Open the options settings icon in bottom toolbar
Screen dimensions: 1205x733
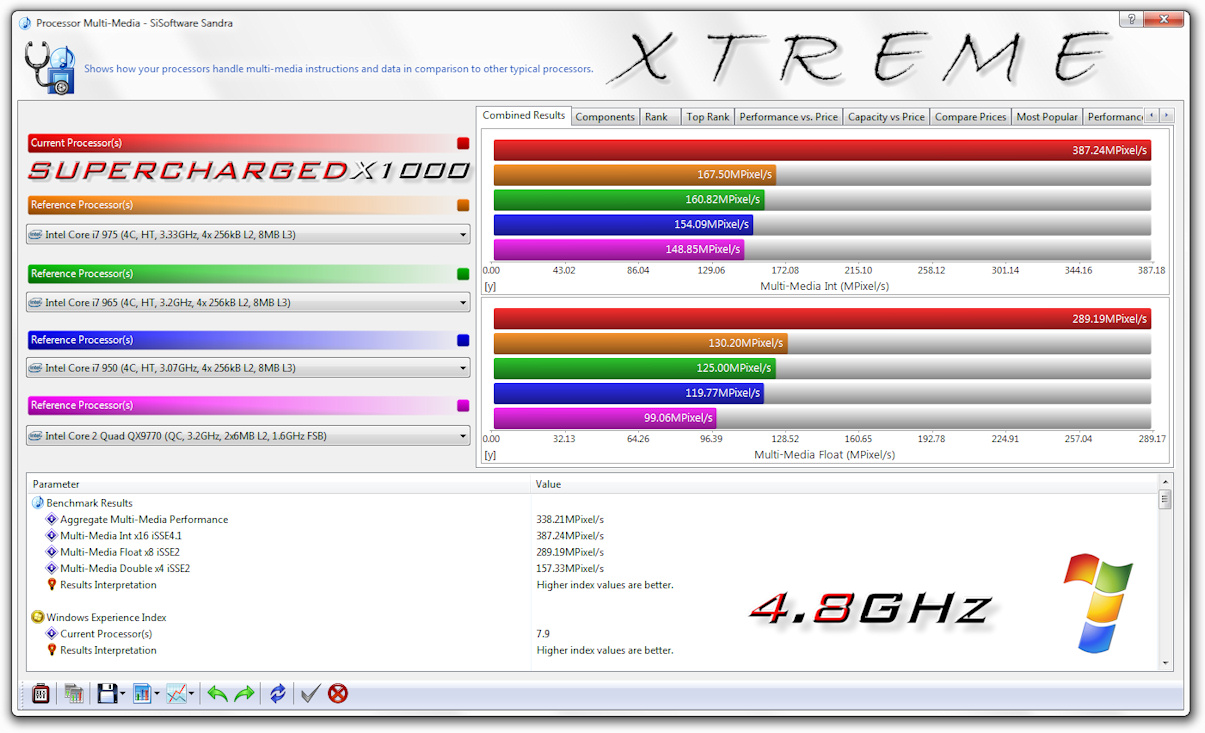point(41,692)
